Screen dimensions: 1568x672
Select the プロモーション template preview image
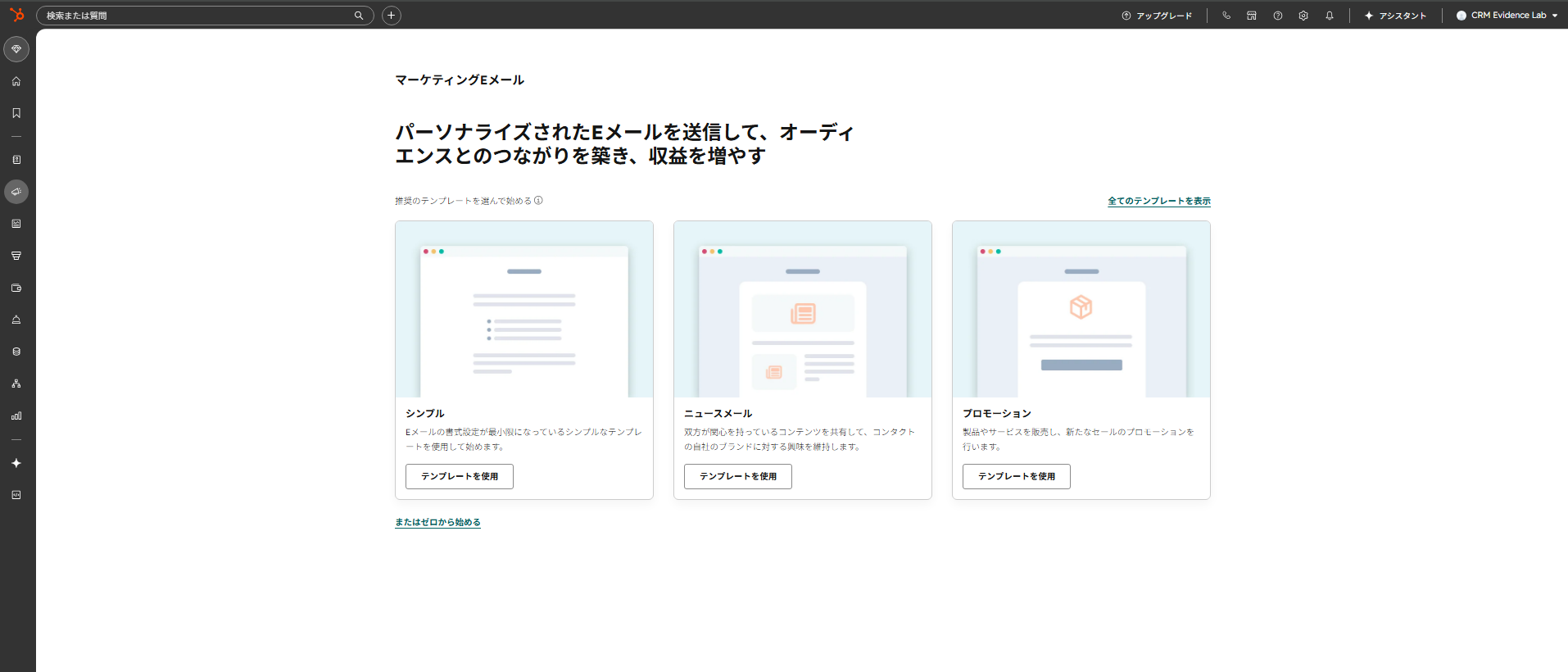[x=1081, y=309]
